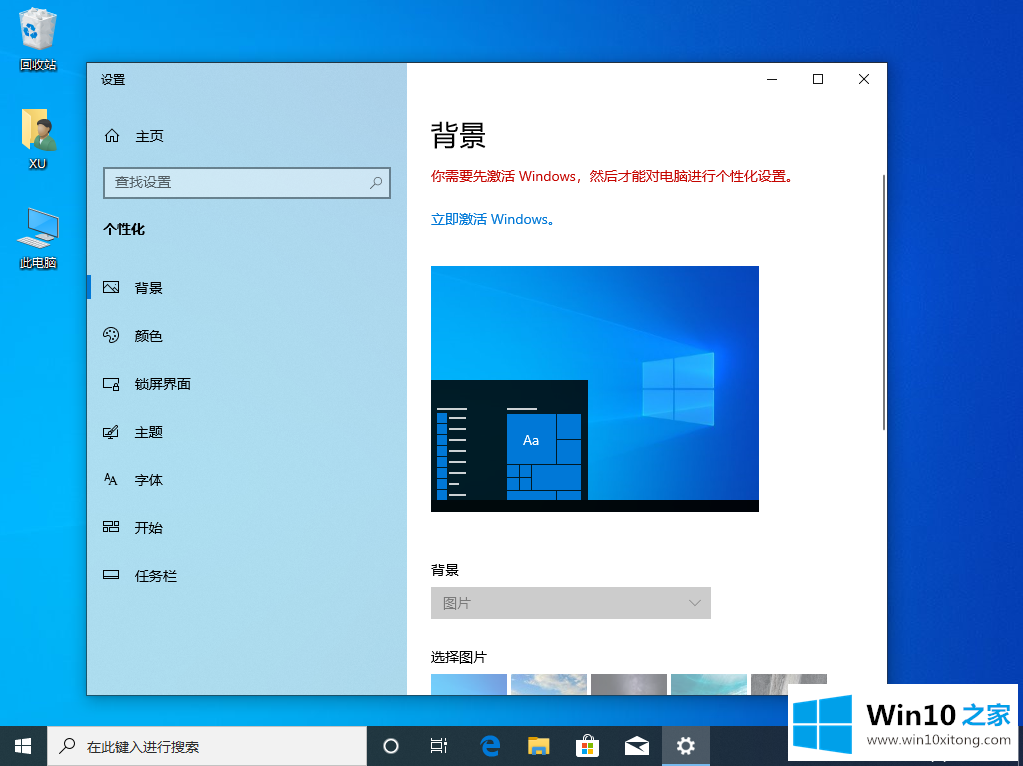This screenshot has height=766, width=1023.
Task: Open Microsoft Store from taskbar
Action: point(588,746)
